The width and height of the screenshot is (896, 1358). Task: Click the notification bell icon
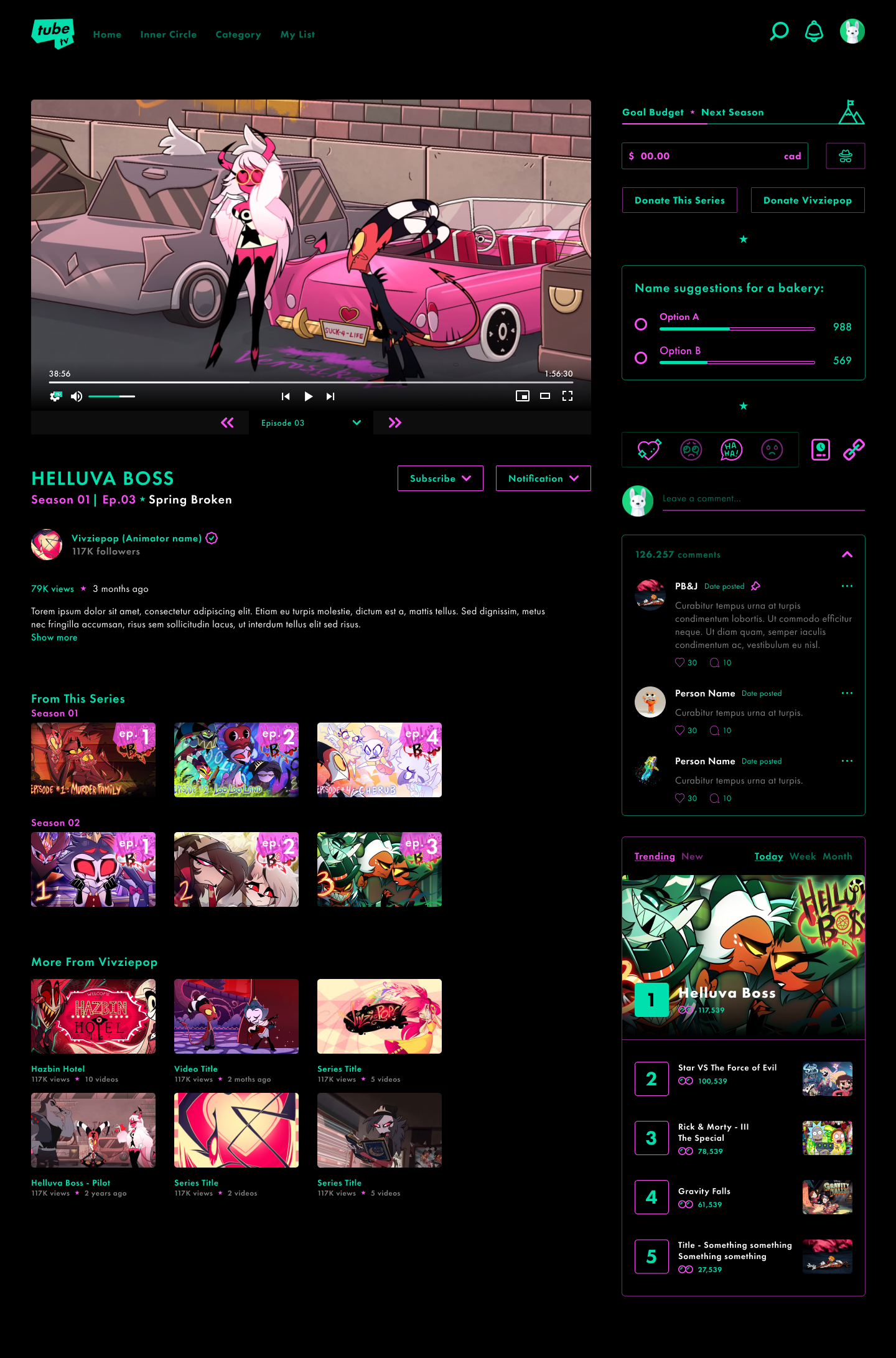814,31
